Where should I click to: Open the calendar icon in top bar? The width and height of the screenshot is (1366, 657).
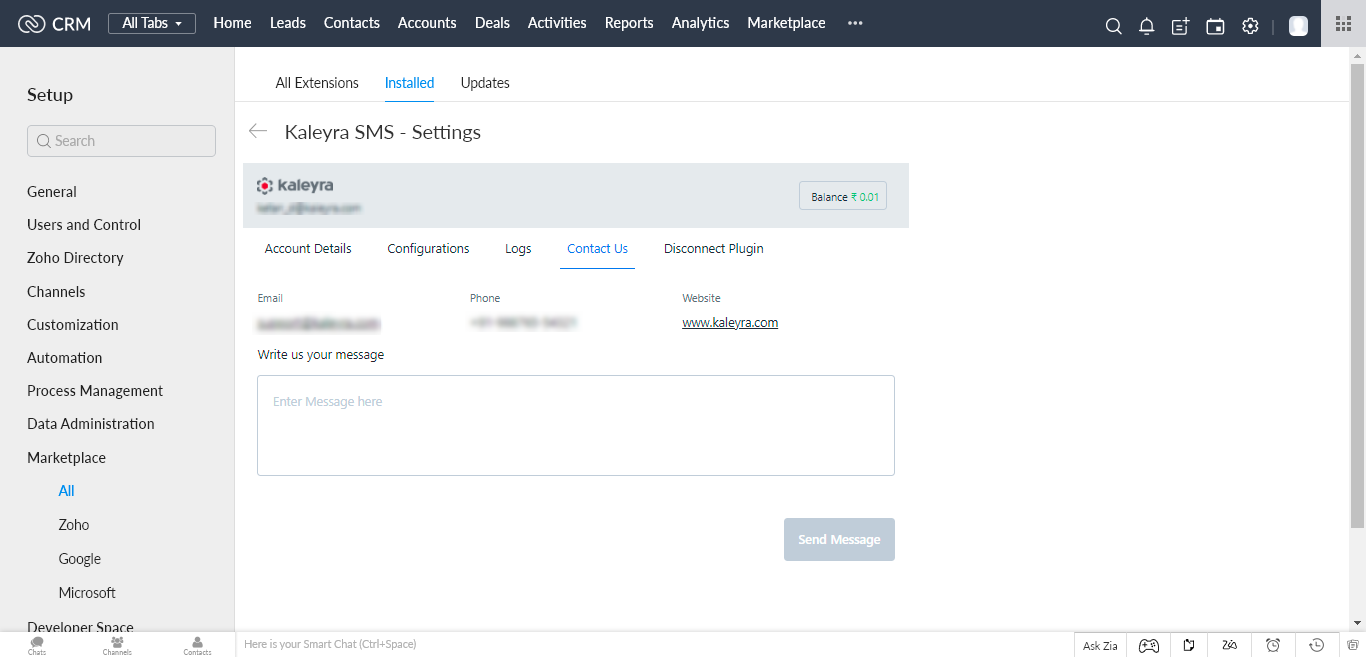(1215, 26)
